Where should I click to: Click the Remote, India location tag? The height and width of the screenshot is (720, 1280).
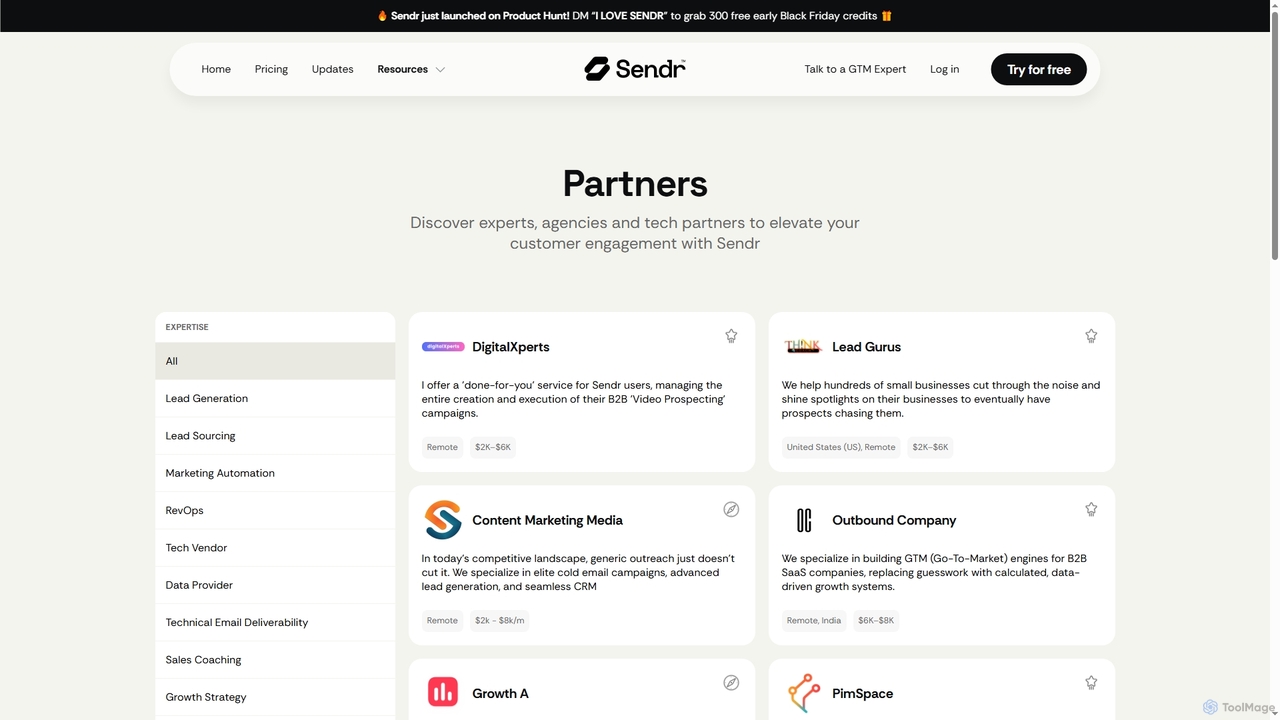(814, 620)
